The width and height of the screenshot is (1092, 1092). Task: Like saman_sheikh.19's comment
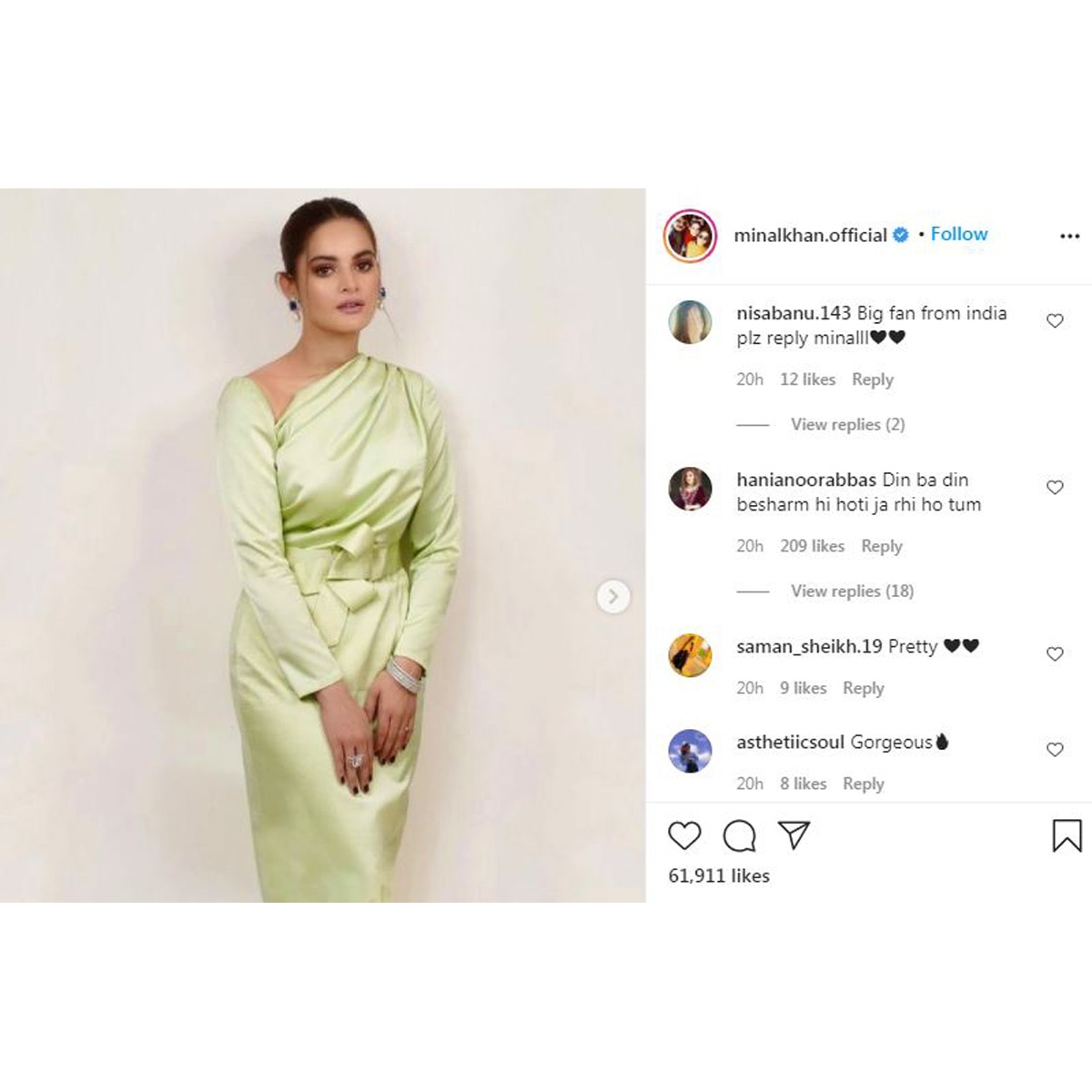pyautogui.click(x=1055, y=653)
